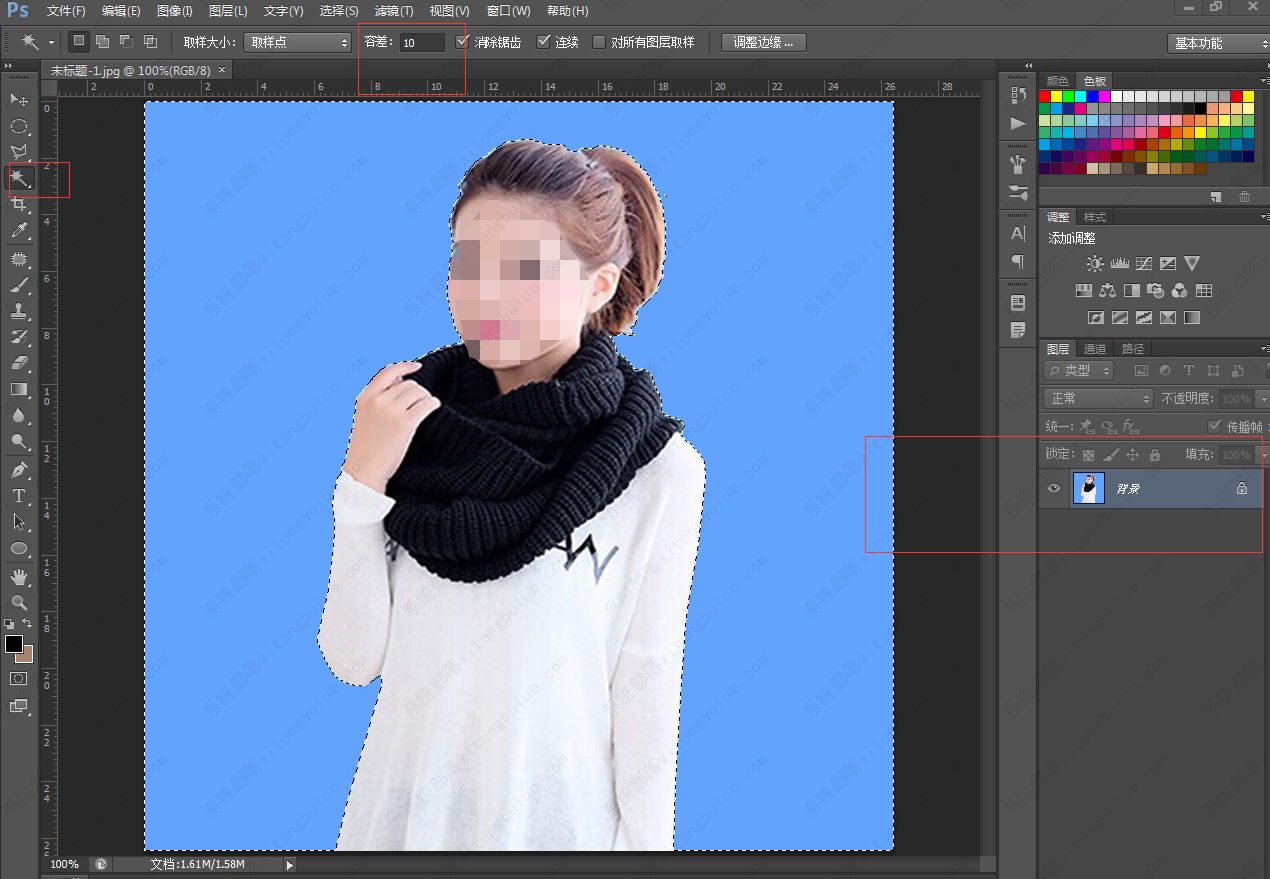Image resolution: width=1270 pixels, height=879 pixels.
Task: Open the 滤镜(T) menu
Action: (x=394, y=11)
